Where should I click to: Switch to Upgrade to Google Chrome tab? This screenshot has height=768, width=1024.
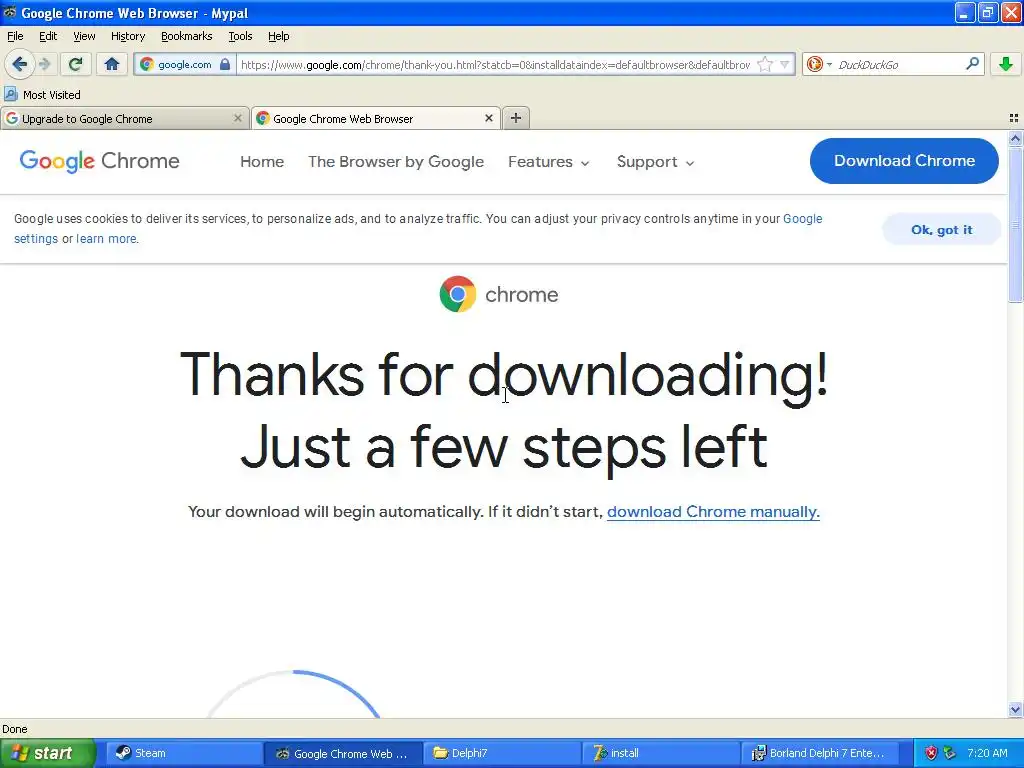coord(124,118)
